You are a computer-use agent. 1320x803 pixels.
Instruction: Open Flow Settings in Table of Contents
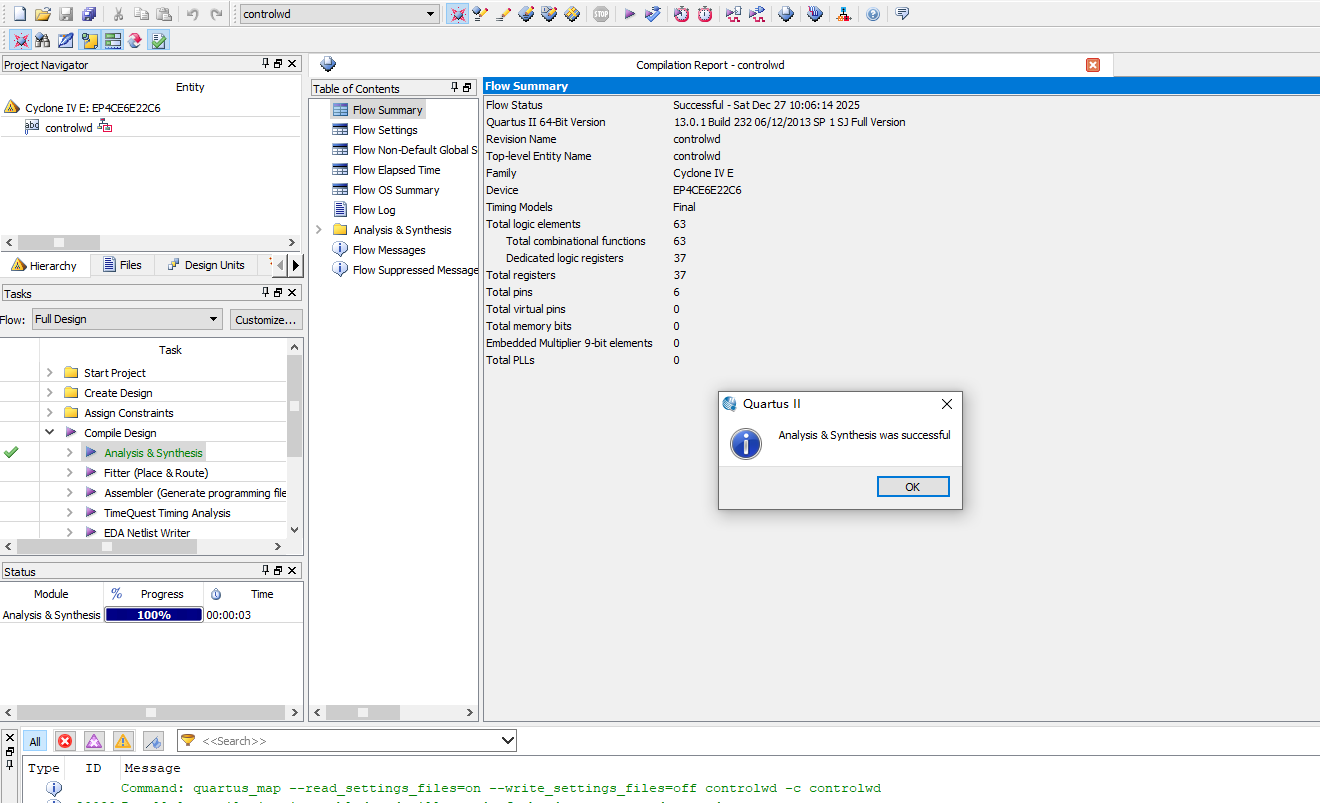click(x=385, y=130)
